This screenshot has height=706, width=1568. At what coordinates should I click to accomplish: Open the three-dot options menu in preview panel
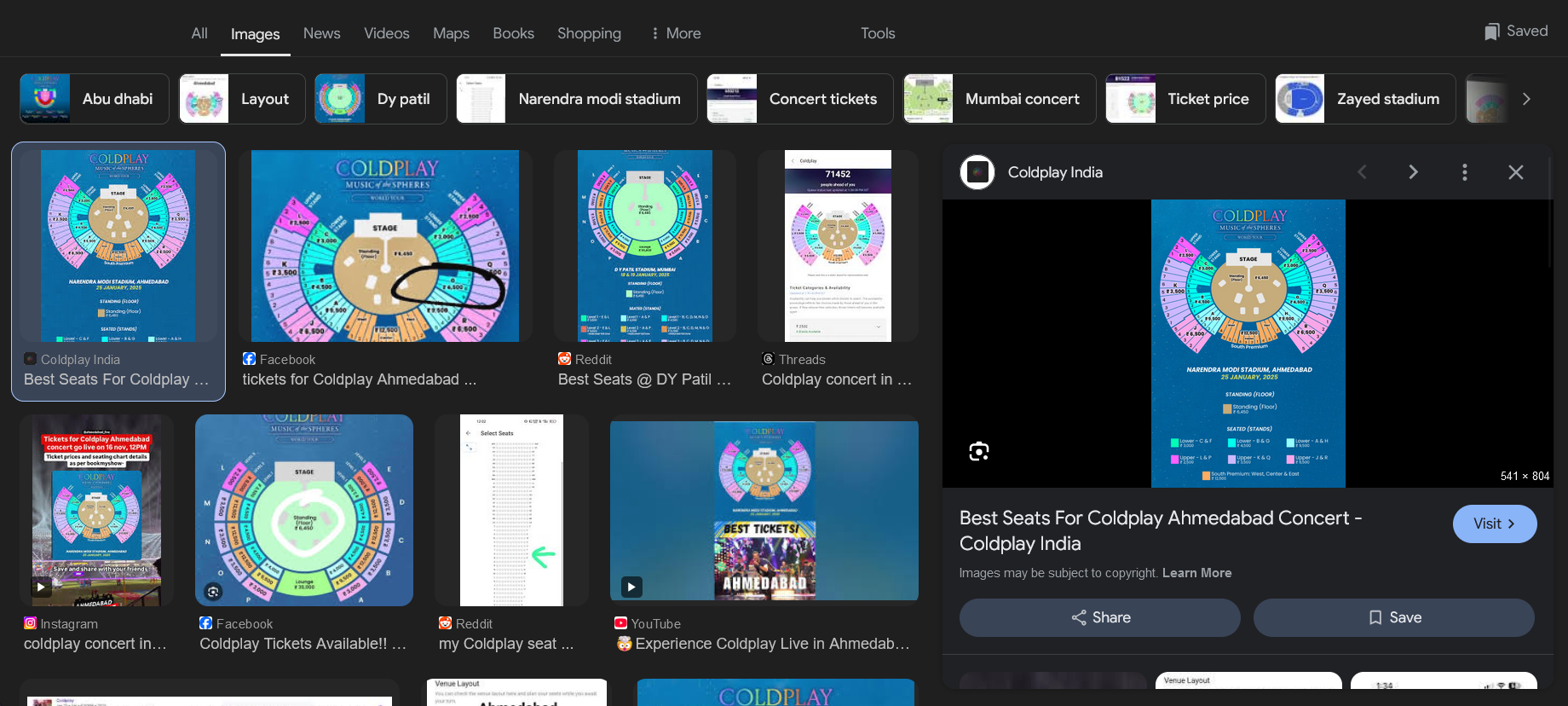pos(1465,172)
